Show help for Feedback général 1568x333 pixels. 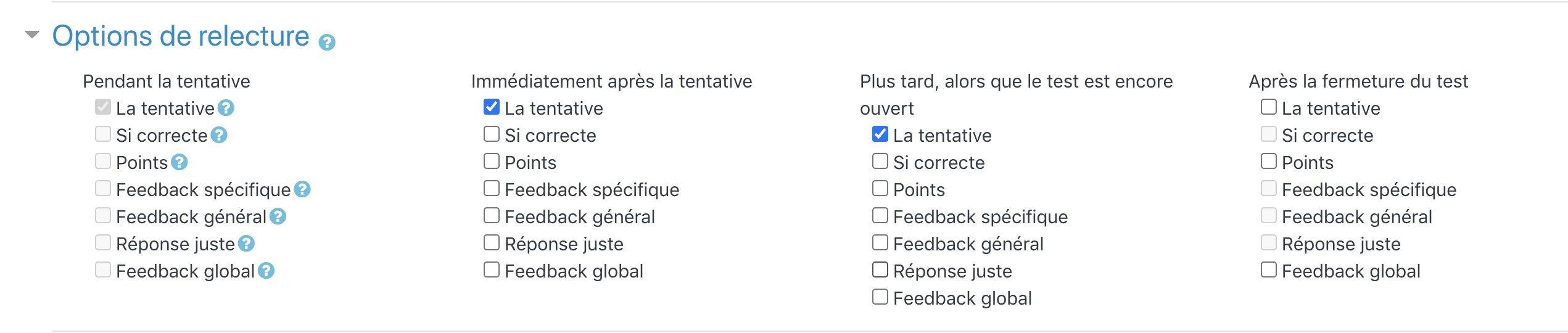(278, 216)
